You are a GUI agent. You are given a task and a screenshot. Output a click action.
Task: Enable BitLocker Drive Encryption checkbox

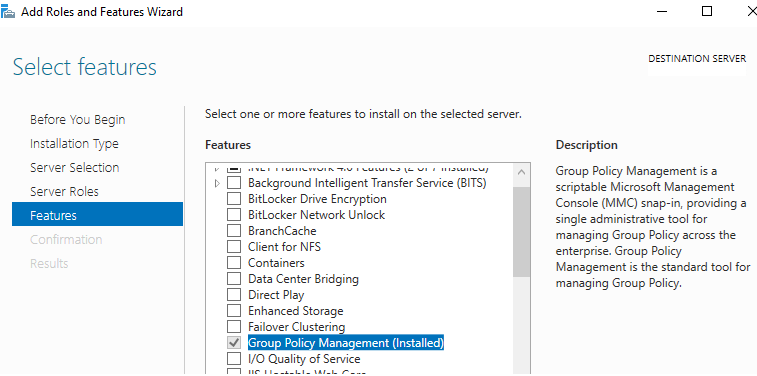tap(234, 199)
